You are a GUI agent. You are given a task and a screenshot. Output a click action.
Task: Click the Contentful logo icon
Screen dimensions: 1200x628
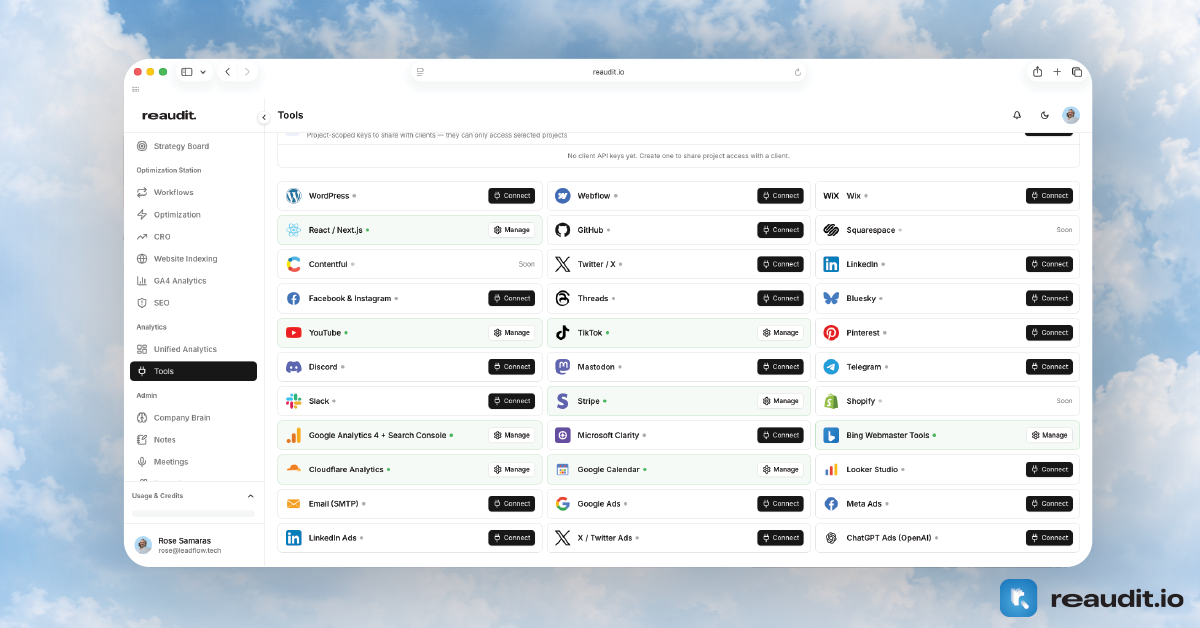pos(294,264)
